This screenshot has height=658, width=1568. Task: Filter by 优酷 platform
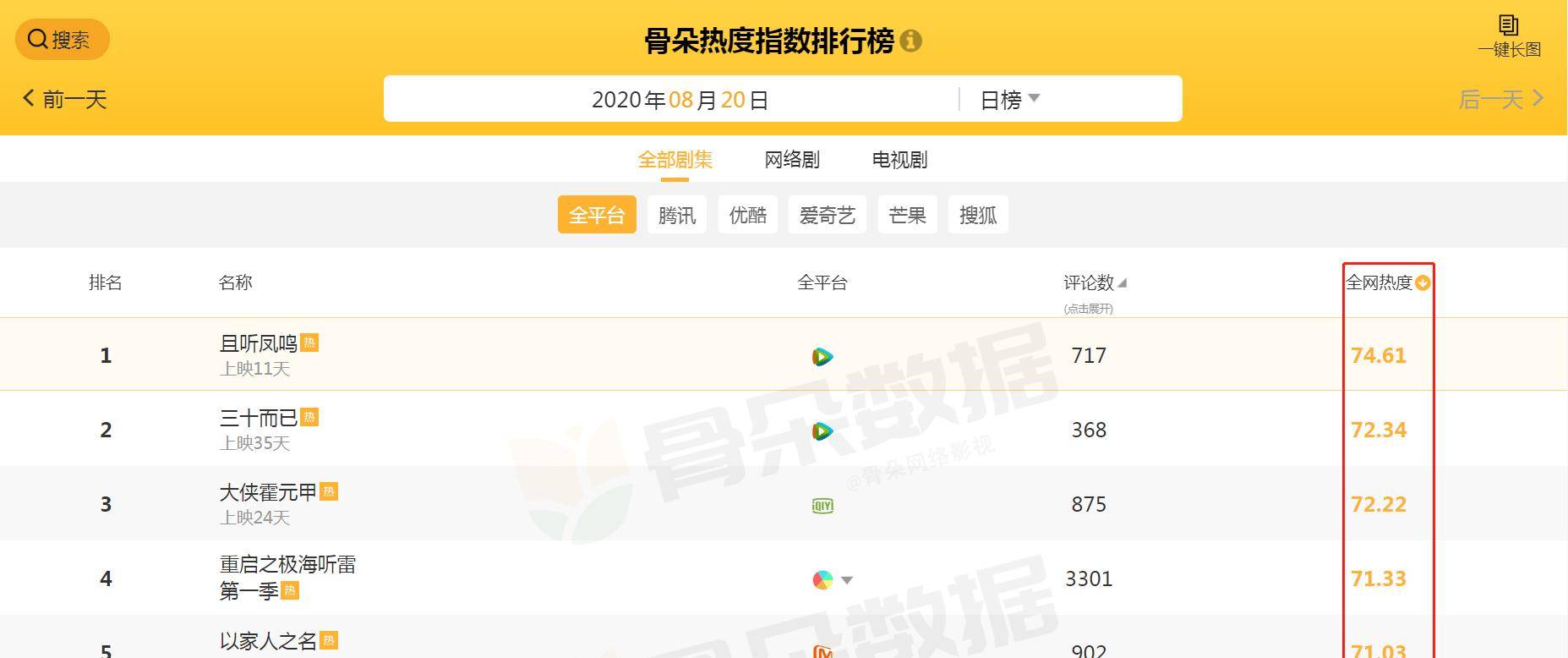[748, 215]
